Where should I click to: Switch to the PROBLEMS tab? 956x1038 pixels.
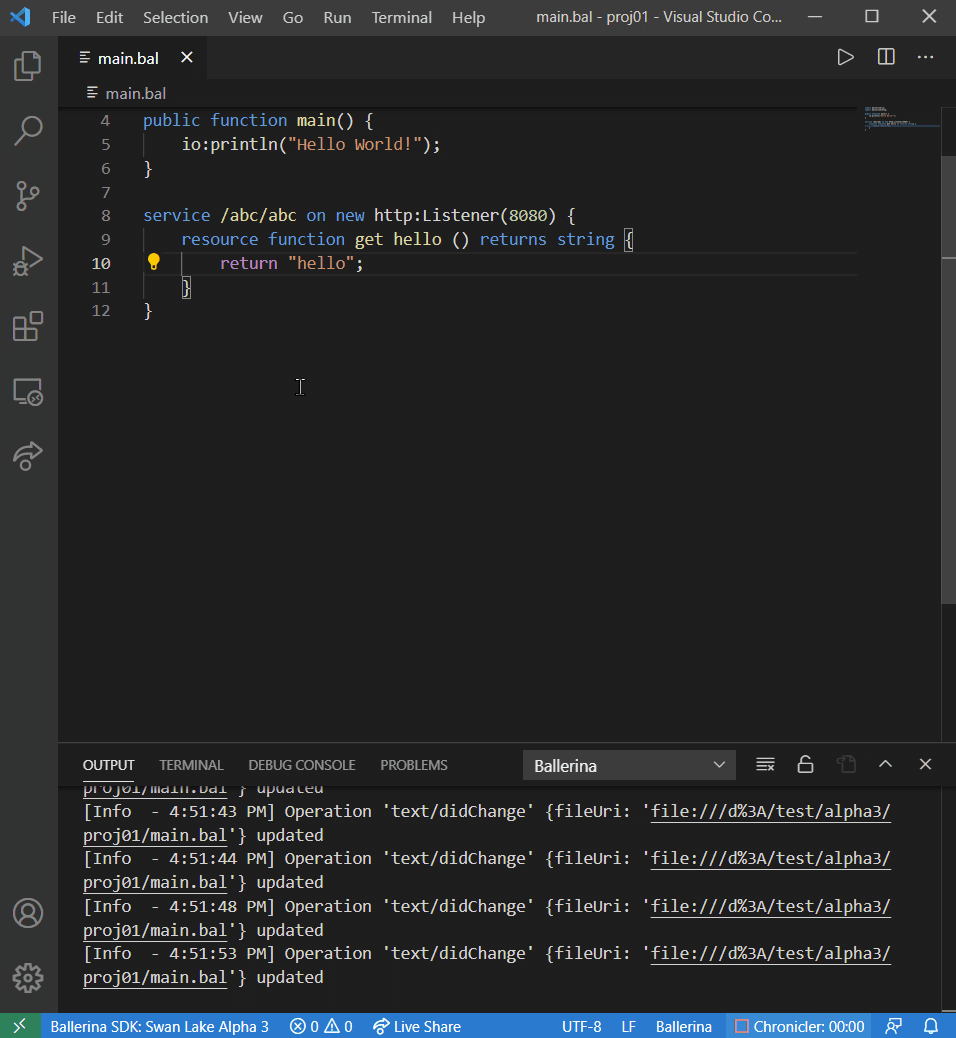414,765
